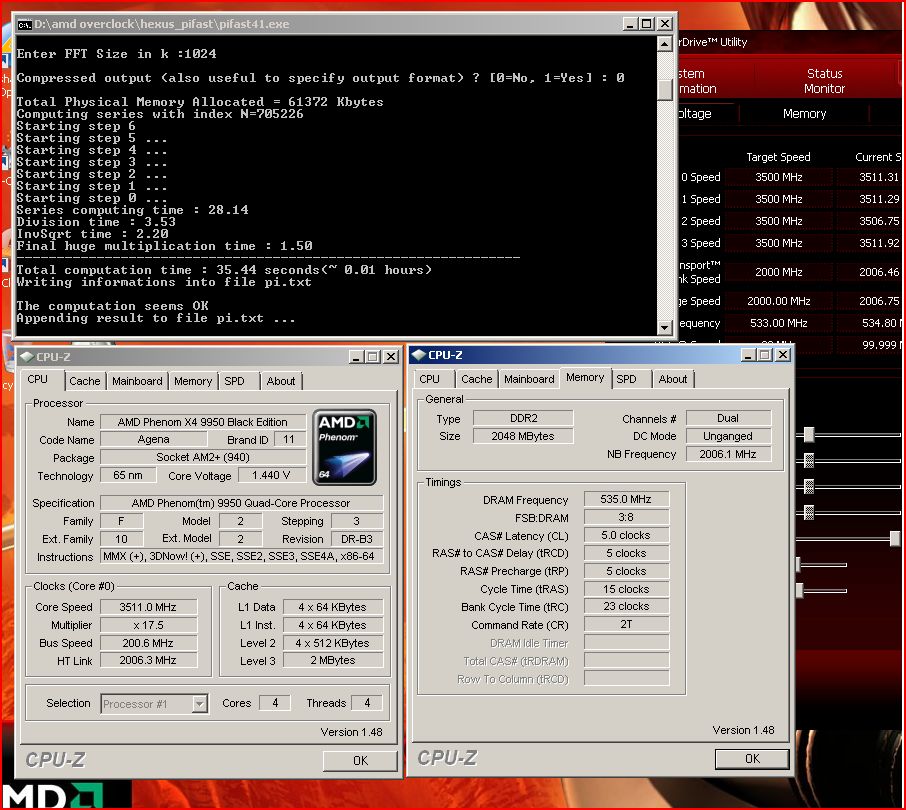Screen dimensions: 906x810
Task: Click the Channels value Dual
Action: pyautogui.click(x=728, y=418)
